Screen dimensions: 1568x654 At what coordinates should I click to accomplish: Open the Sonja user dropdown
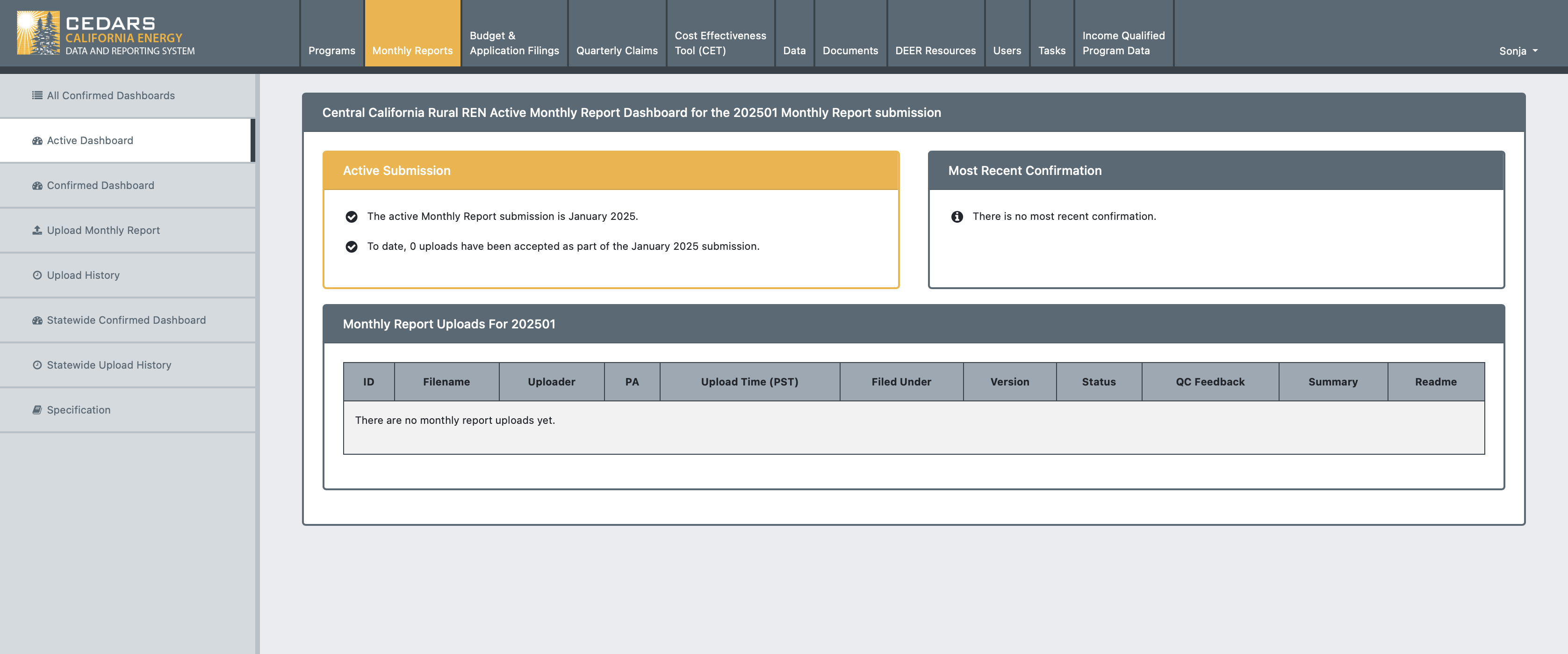(x=1518, y=51)
